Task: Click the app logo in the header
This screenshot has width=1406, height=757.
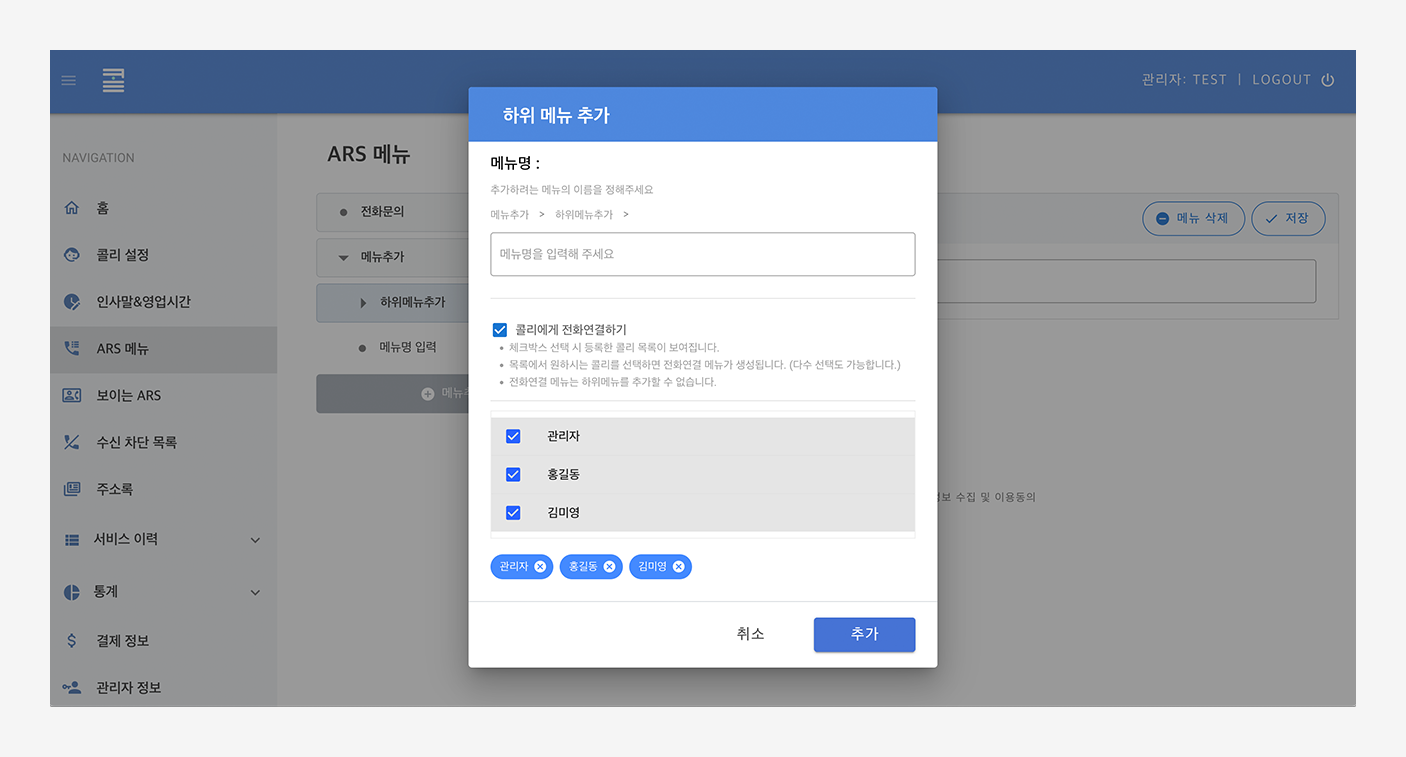Action: [x=114, y=80]
